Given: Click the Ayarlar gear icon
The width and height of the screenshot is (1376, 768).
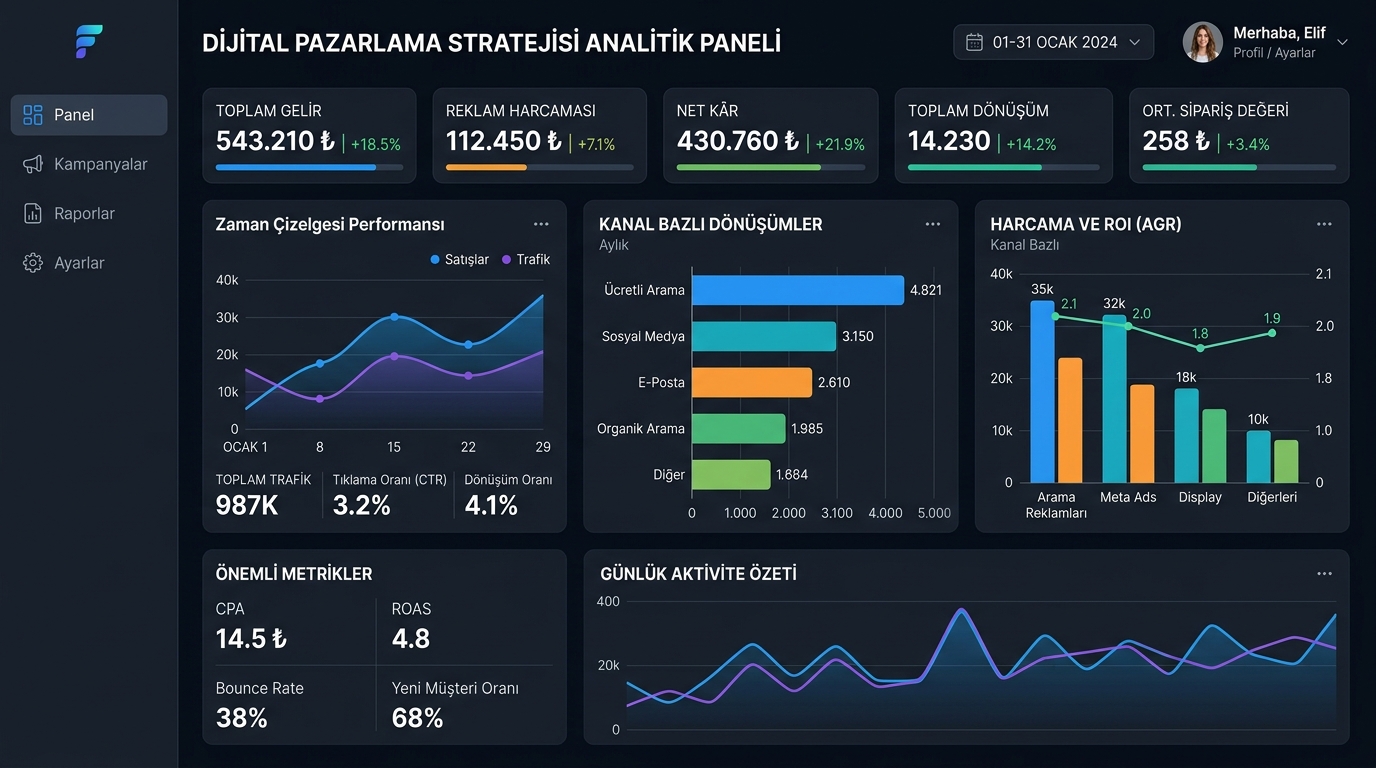Looking at the screenshot, I should click(33, 263).
